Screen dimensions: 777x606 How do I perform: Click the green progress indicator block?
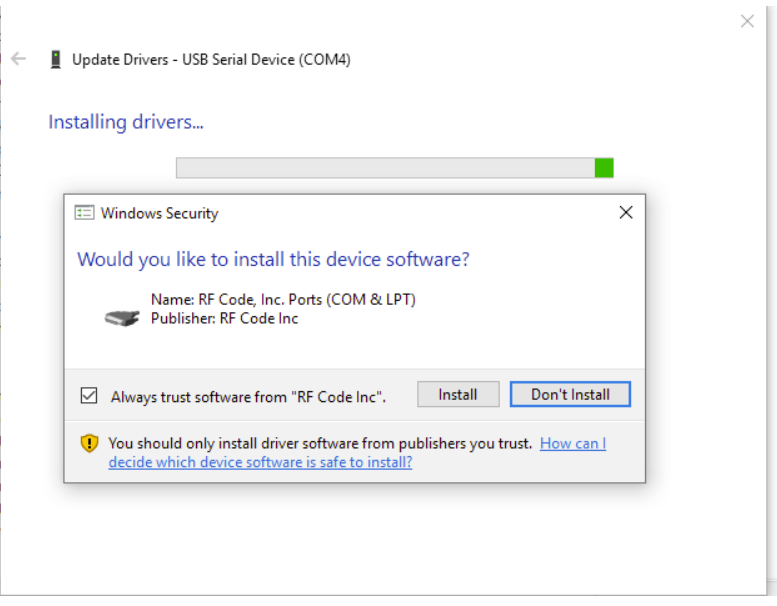(604, 168)
